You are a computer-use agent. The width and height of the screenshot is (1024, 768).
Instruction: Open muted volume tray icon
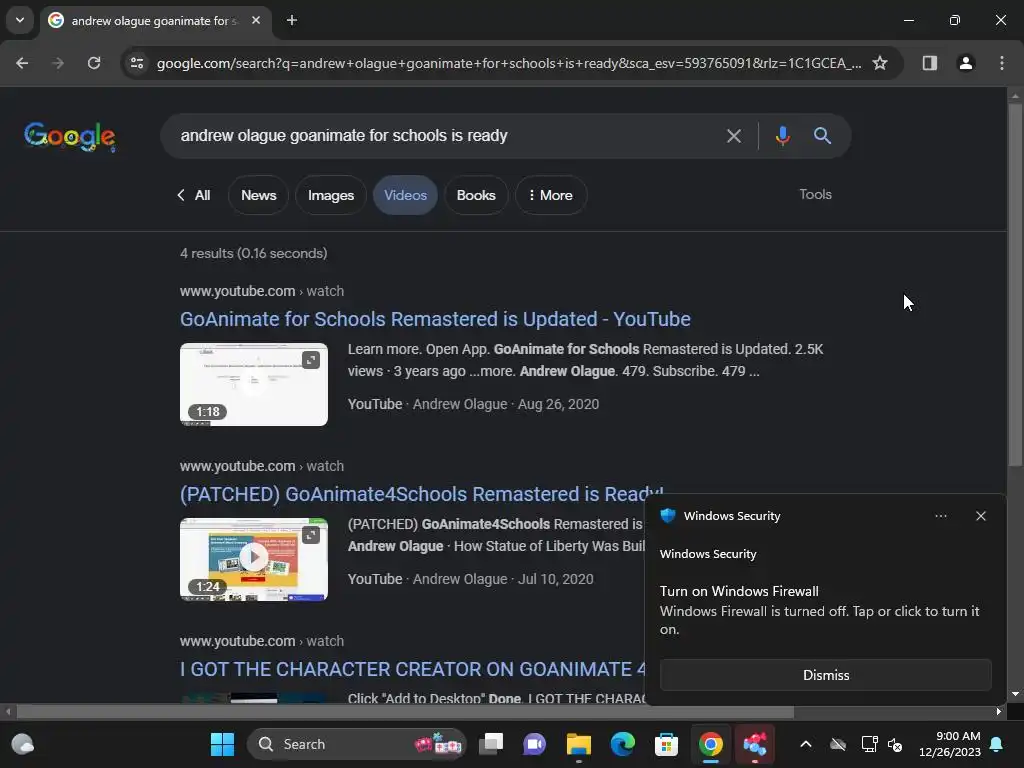[x=895, y=744]
